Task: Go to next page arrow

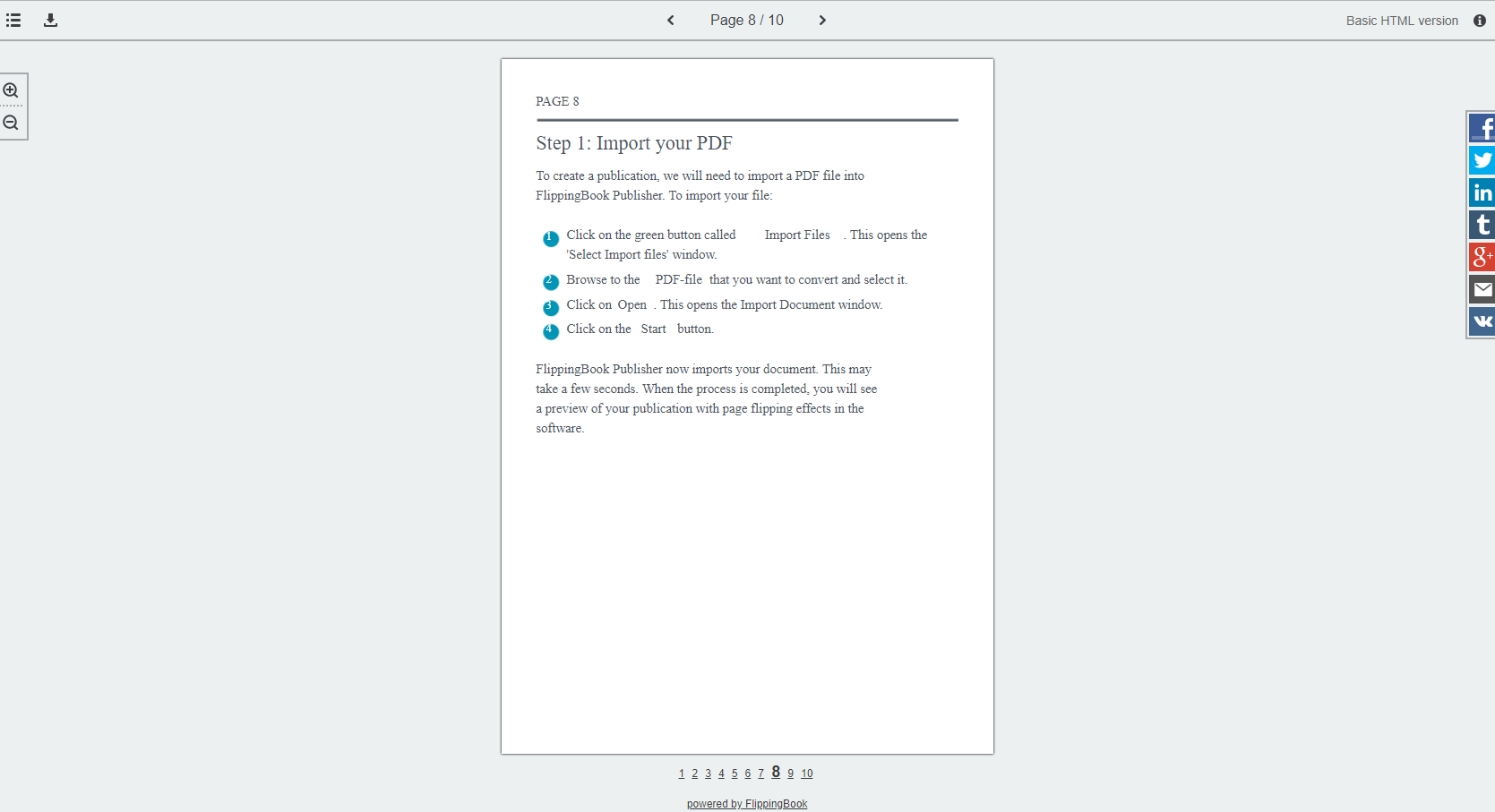Action: pos(822,20)
